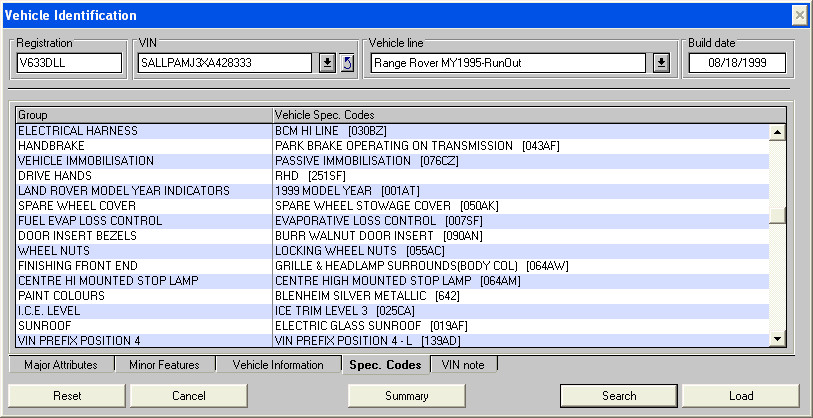This screenshot has height=418, width=813.
Task: Click the list scrollbar up arrow
Action: (777, 132)
